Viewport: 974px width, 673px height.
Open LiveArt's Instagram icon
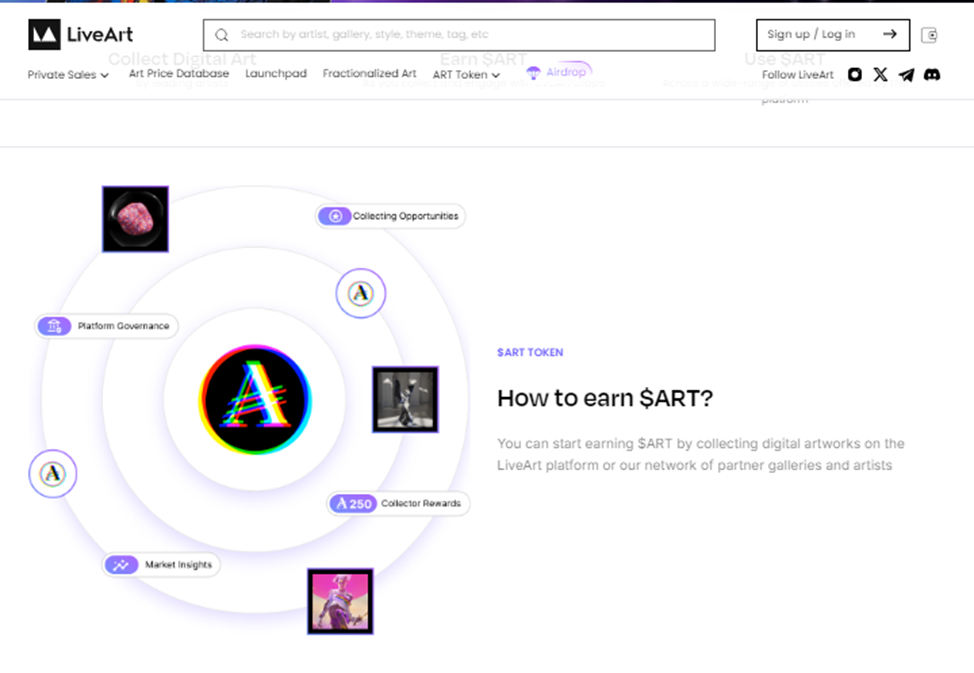[855, 75]
